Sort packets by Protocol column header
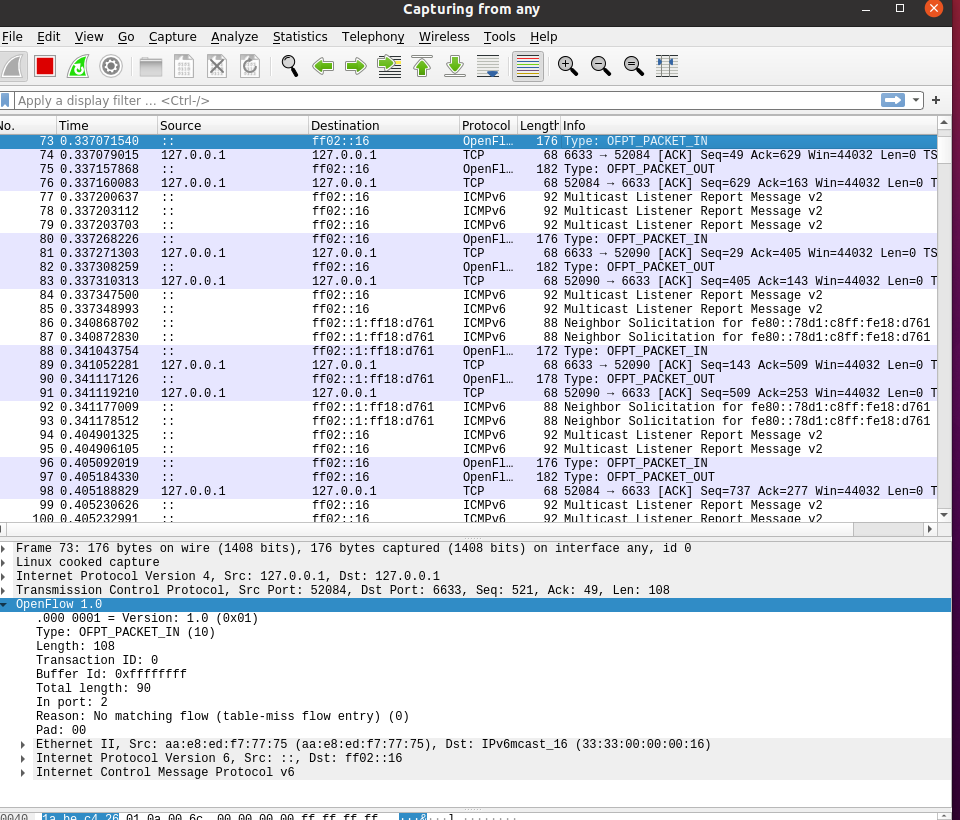The width and height of the screenshot is (960, 820). pos(486,125)
